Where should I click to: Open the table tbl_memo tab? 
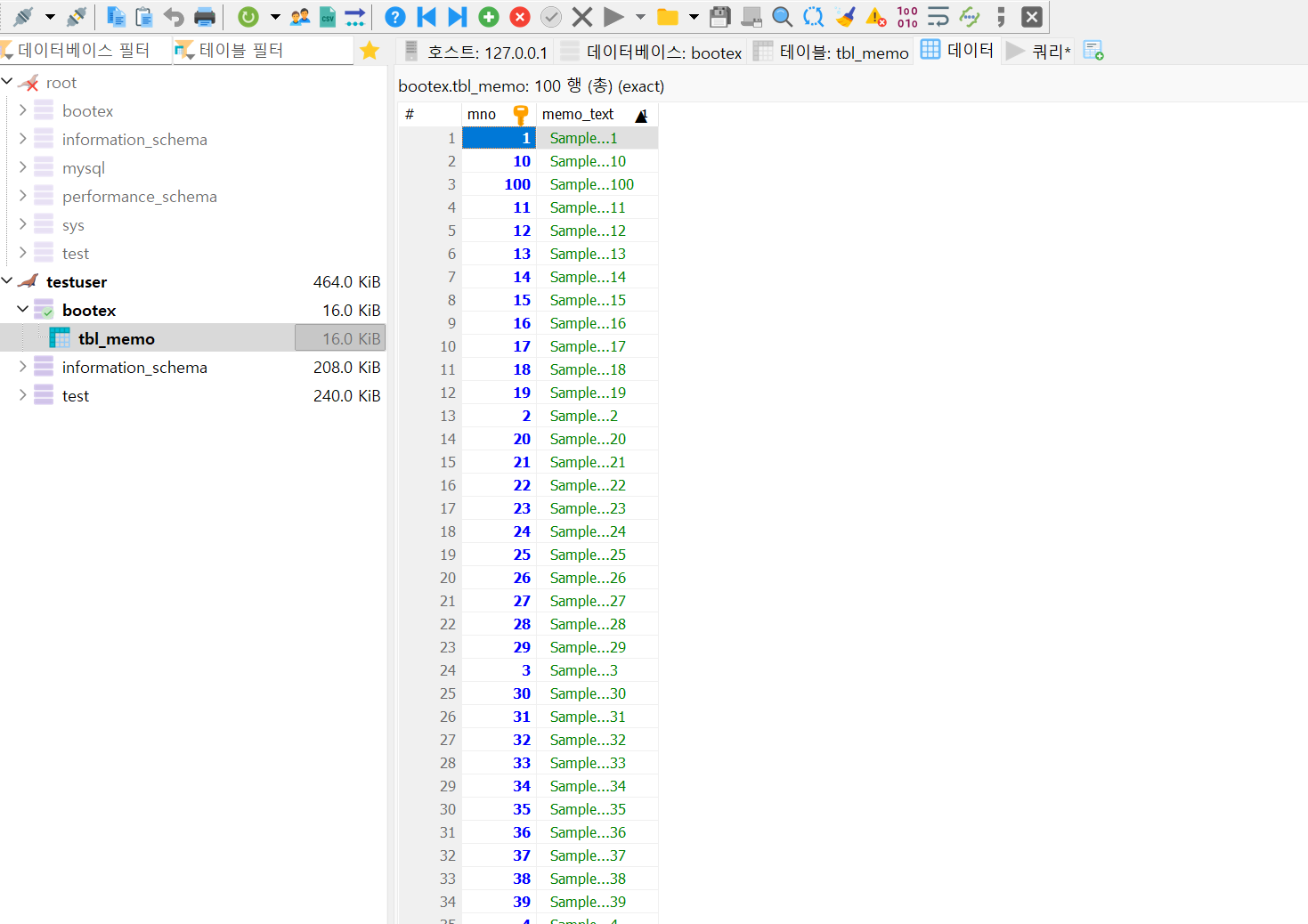(x=832, y=52)
